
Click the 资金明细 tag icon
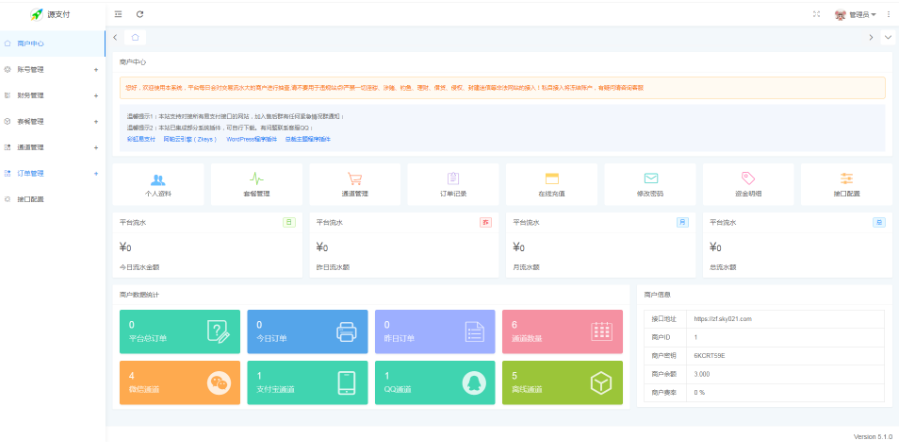[x=748, y=180]
